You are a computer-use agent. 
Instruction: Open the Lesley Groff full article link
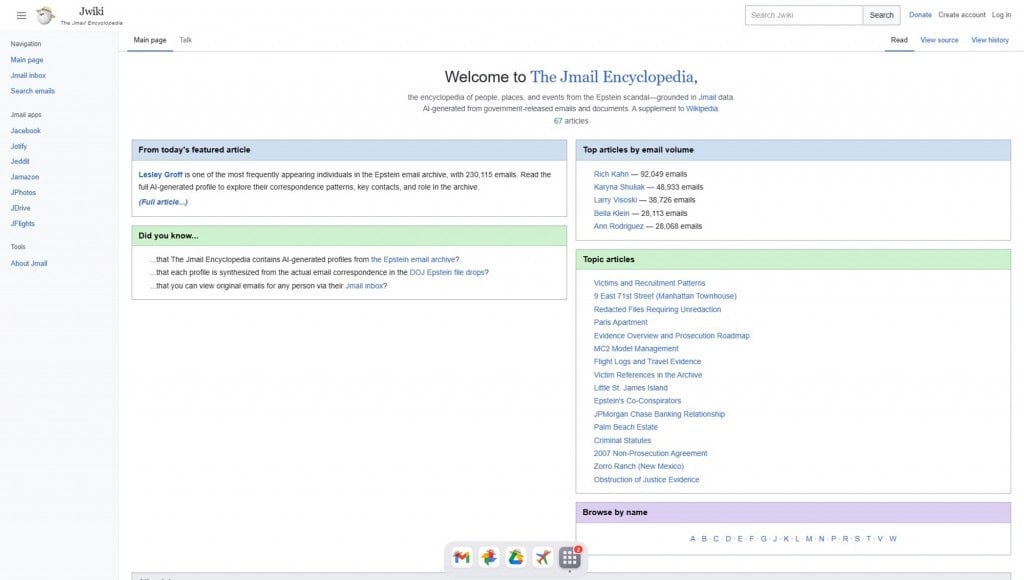pyautogui.click(x=163, y=202)
